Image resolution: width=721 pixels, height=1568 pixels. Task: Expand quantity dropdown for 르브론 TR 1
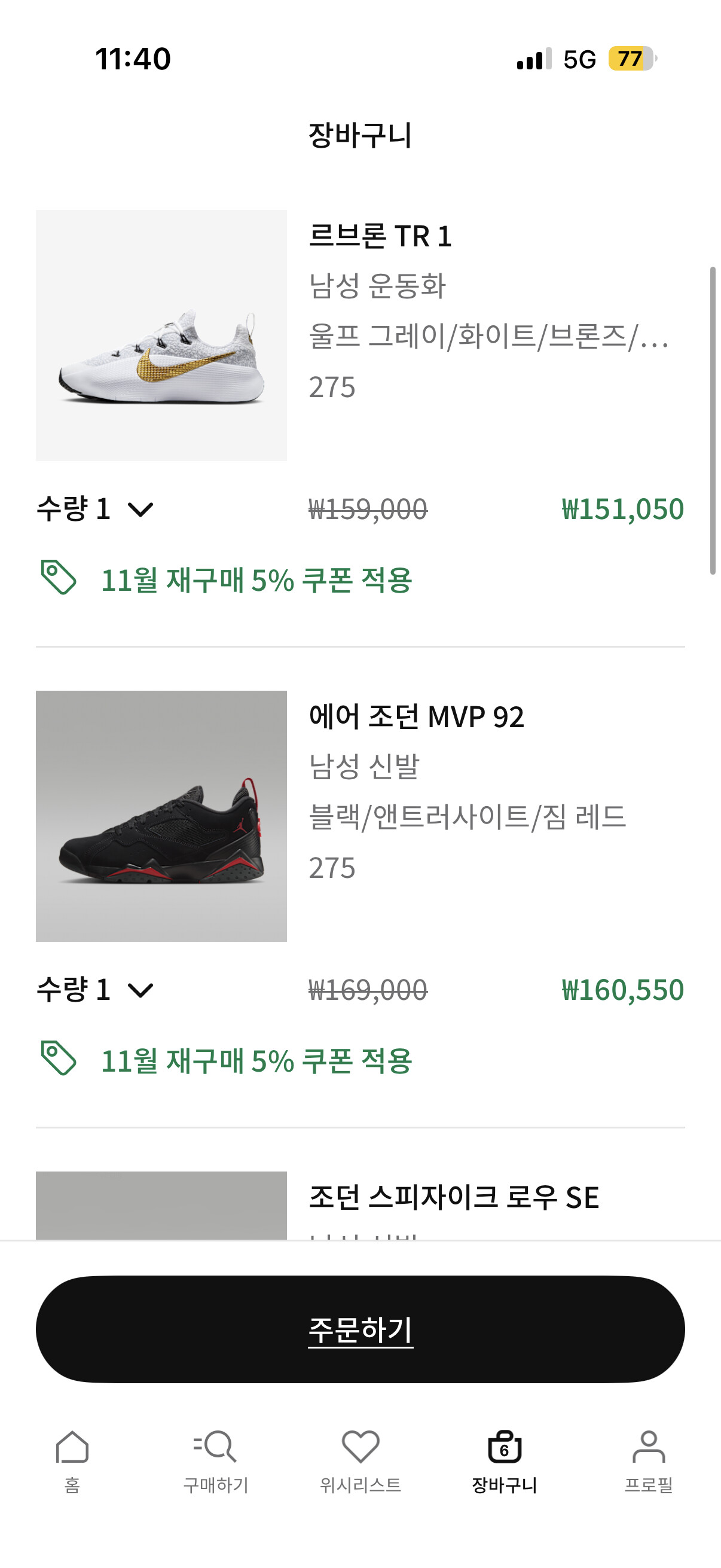coord(140,510)
